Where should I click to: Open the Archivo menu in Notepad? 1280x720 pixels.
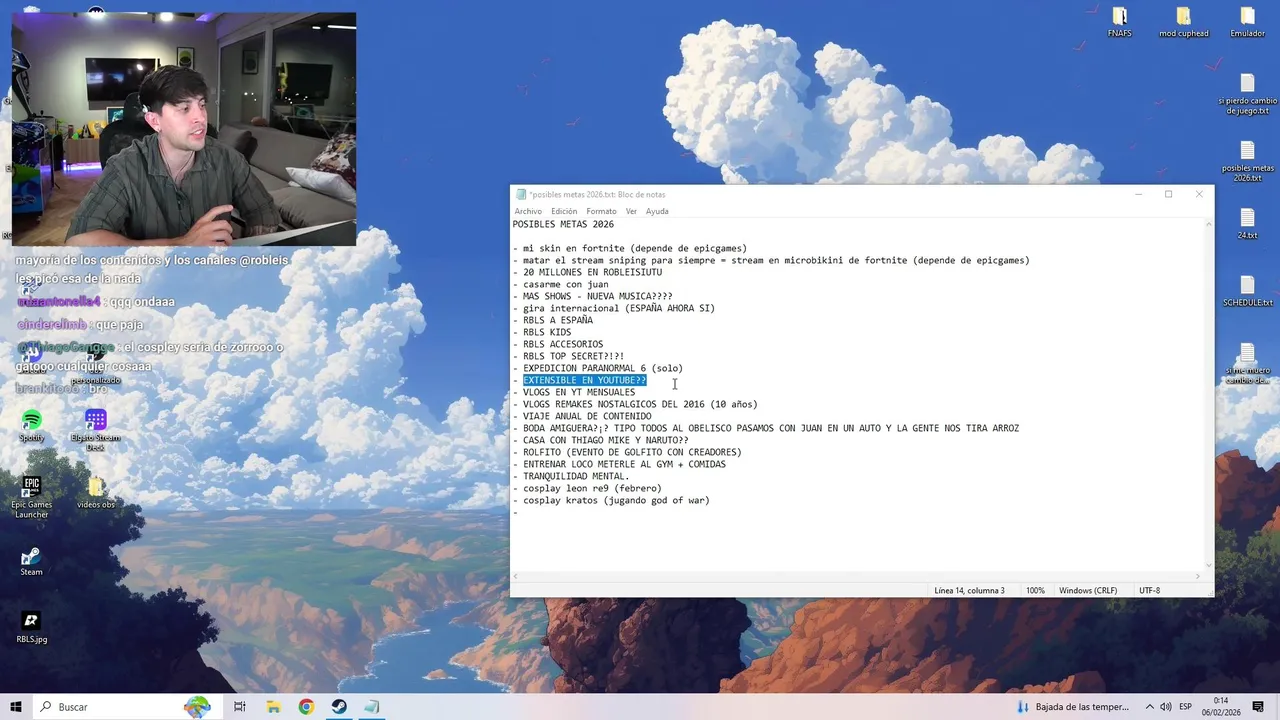528,211
